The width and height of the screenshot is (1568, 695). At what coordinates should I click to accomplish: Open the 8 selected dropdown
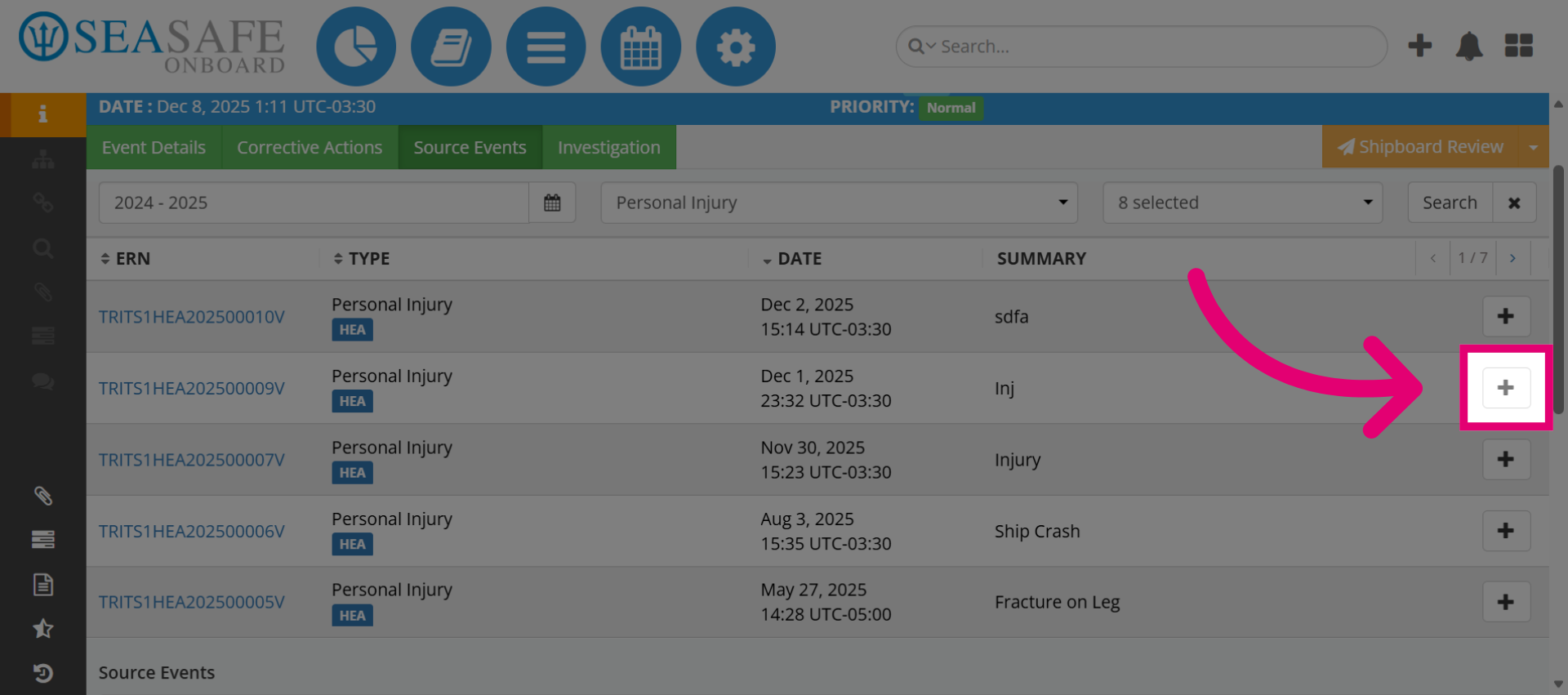pos(1242,203)
